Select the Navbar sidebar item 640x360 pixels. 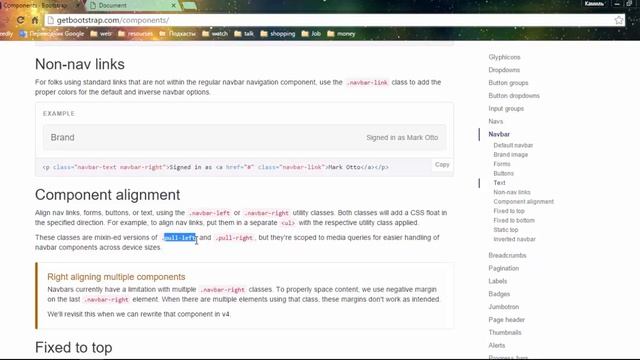(x=499, y=134)
